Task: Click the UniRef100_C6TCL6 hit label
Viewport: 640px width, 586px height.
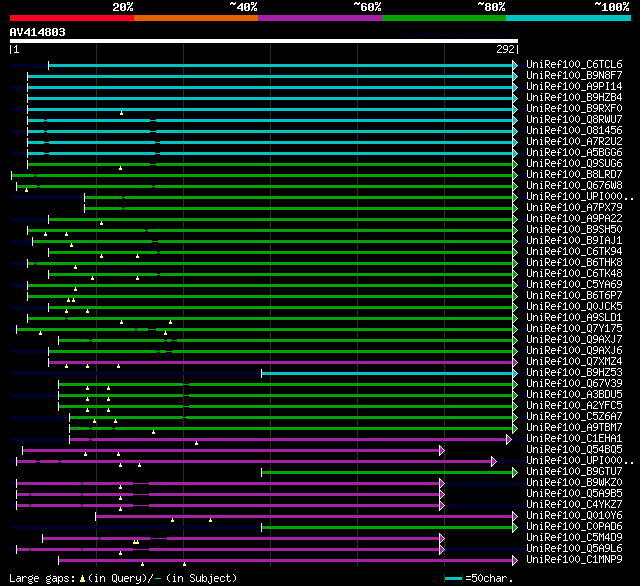Action: click(574, 64)
